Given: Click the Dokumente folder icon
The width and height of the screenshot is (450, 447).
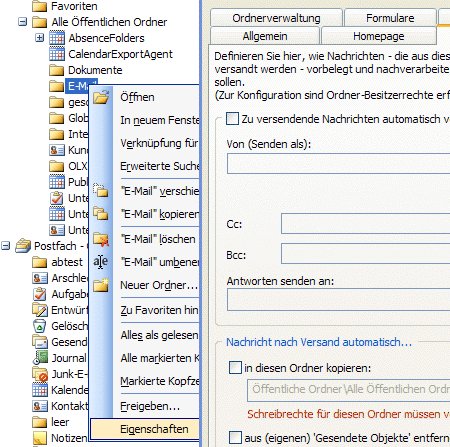Looking at the screenshot, I should [56, 70].
